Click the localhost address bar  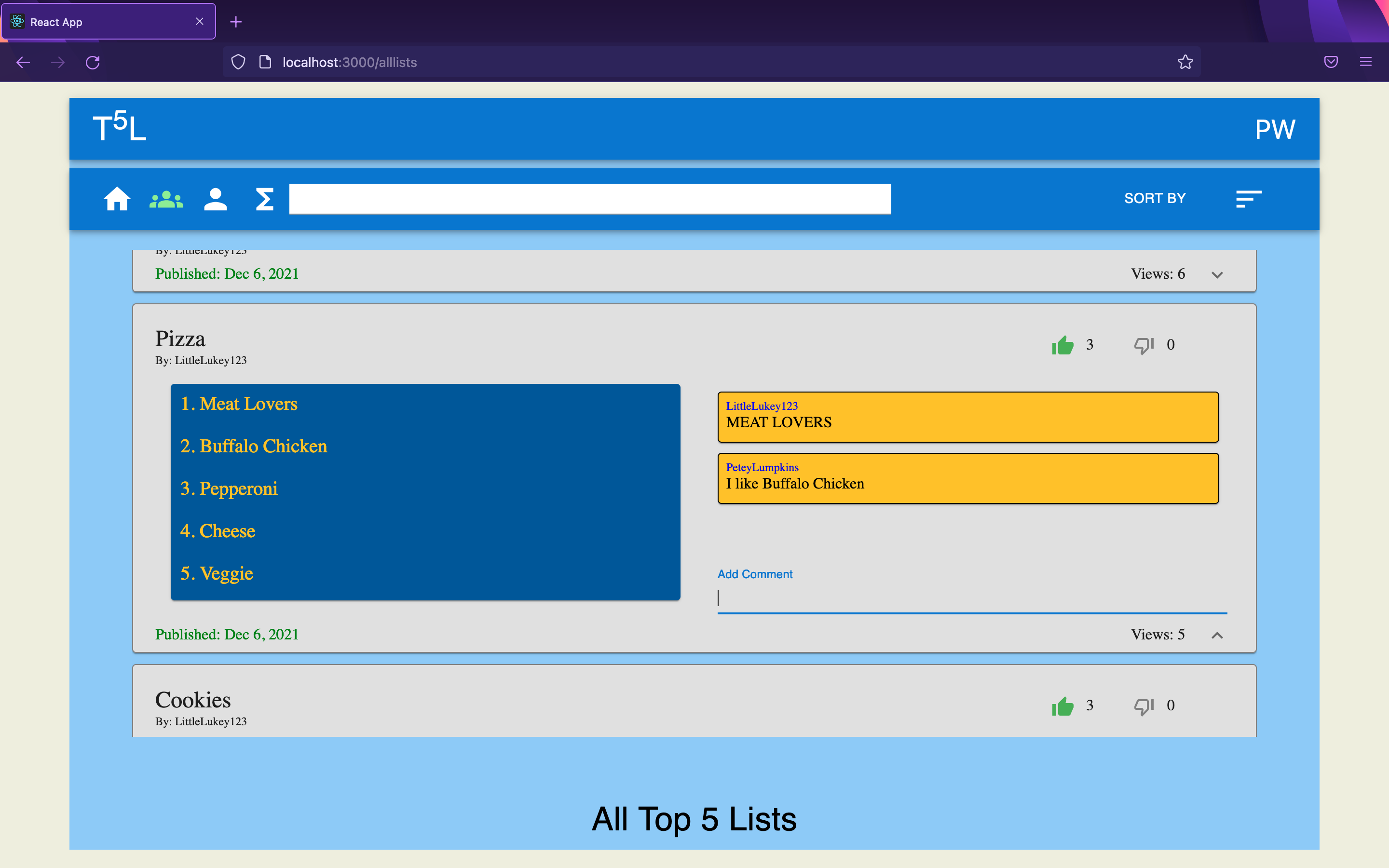pyautogui.click(x=712, y=62)
